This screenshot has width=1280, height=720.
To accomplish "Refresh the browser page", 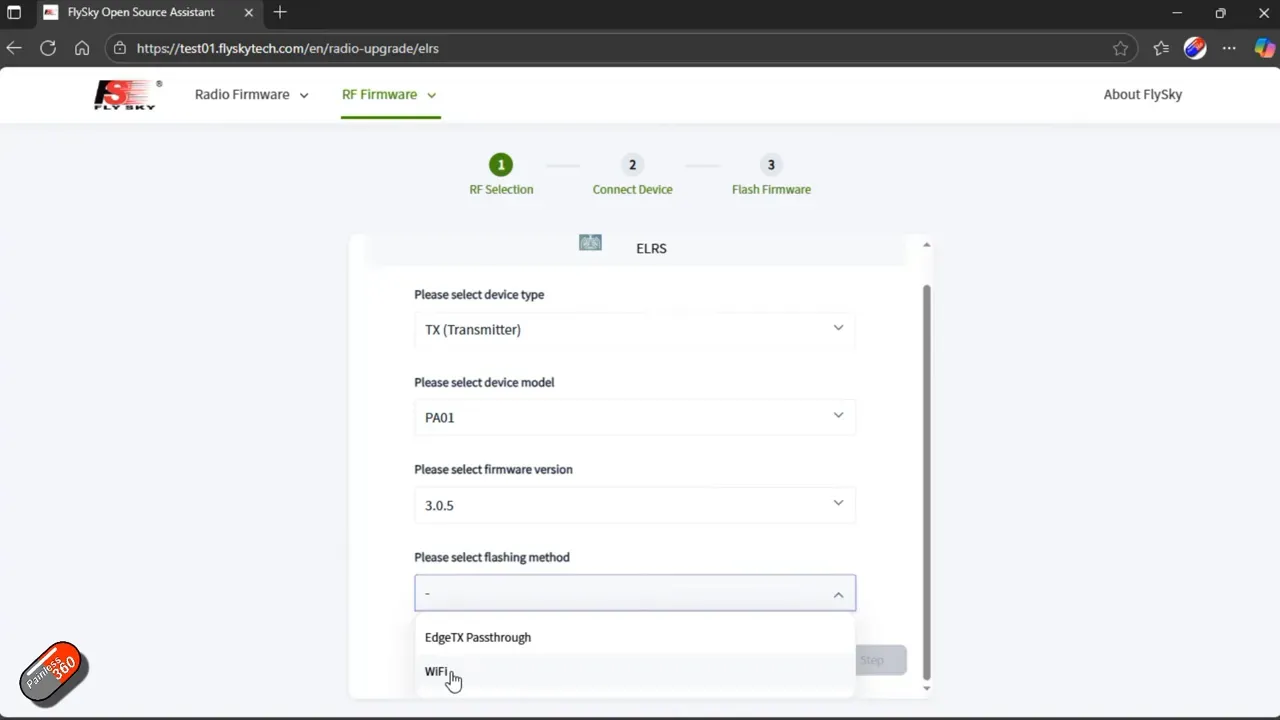I will [x=48, y=48].
